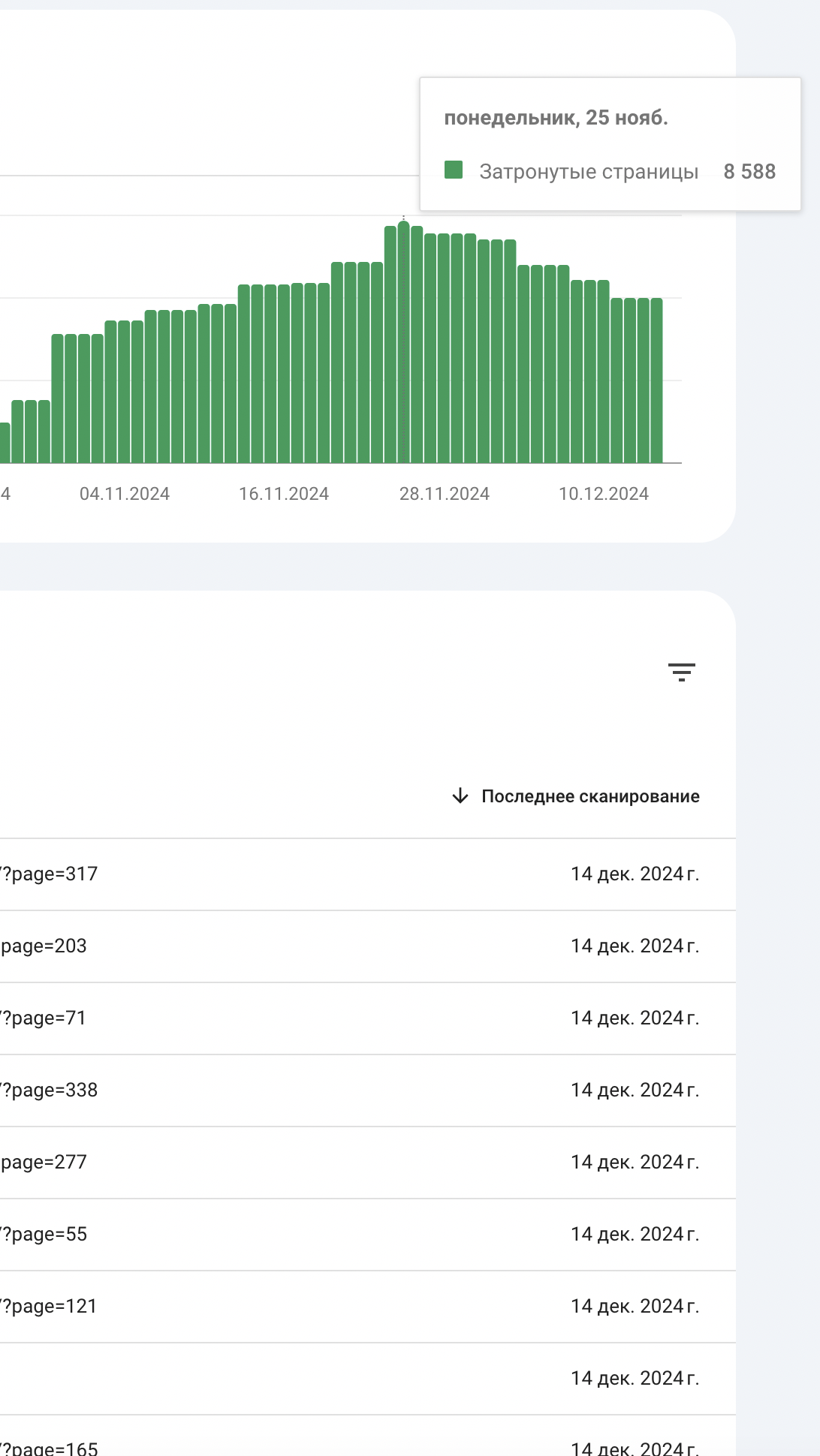
Task: Click the Затронутые страницы legend label
Action: point(589,172)
